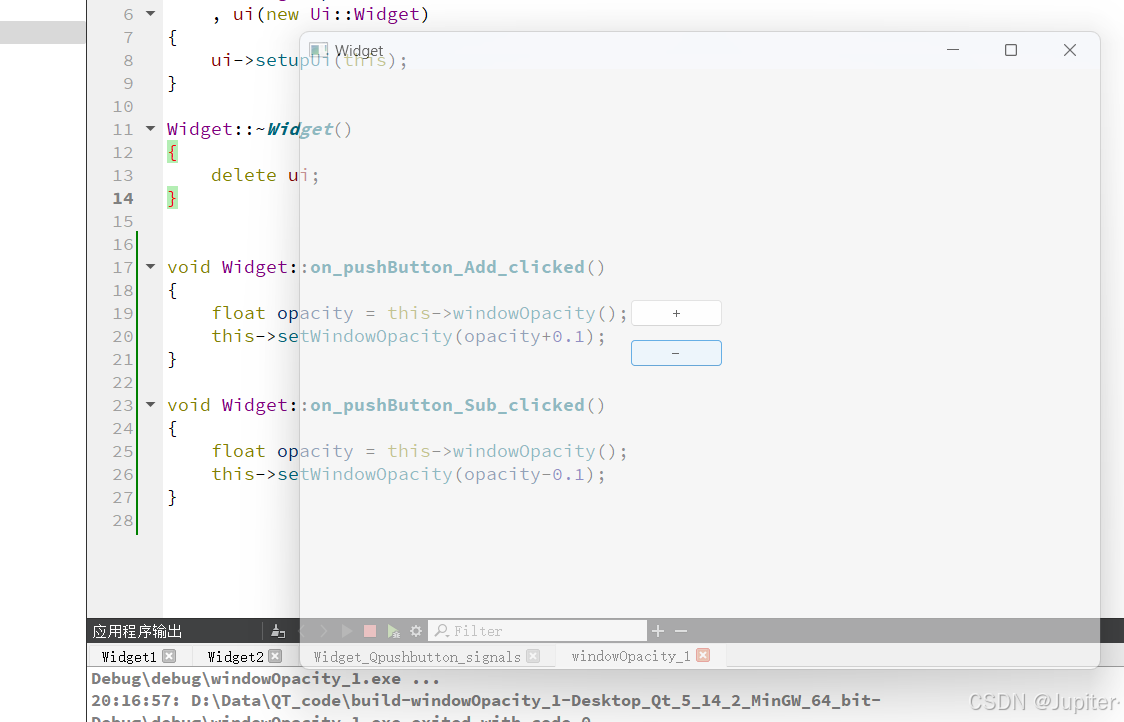Click the + button in Widget window
This screenshot has width=1124, height=722.
676,313
